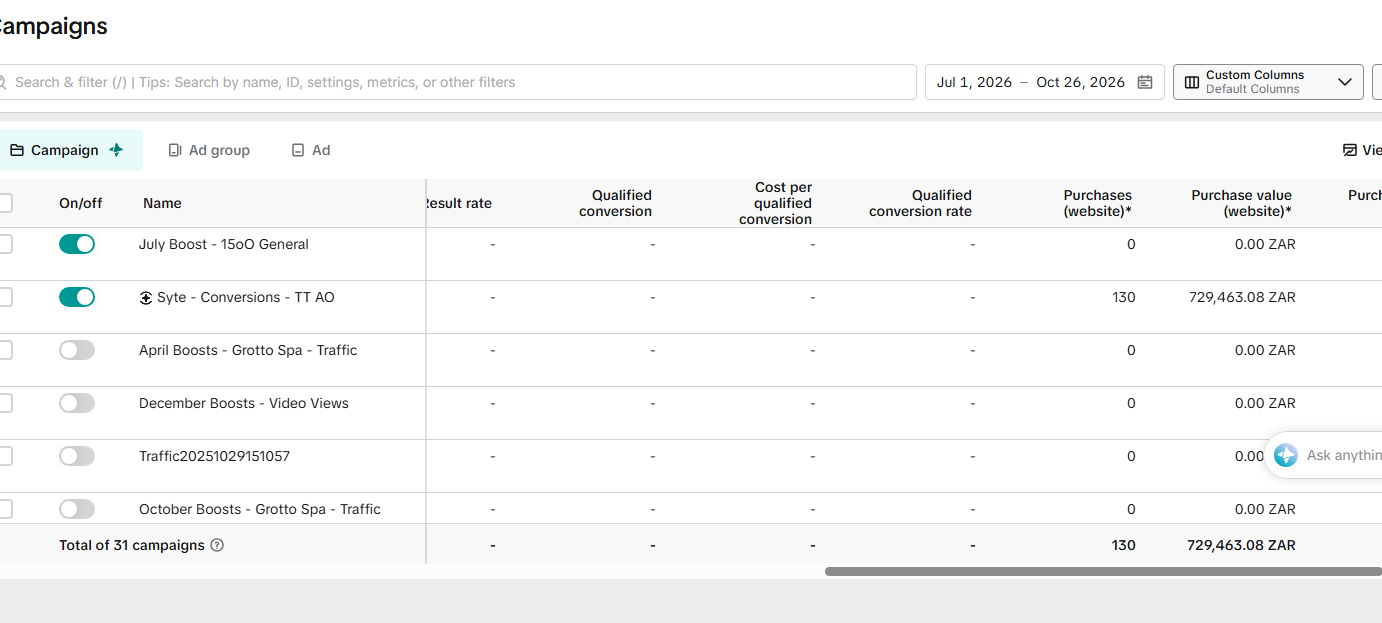Expand the Custom Columns chevron arrow
1382x623 pixels.
click(x=1344, y=82)
